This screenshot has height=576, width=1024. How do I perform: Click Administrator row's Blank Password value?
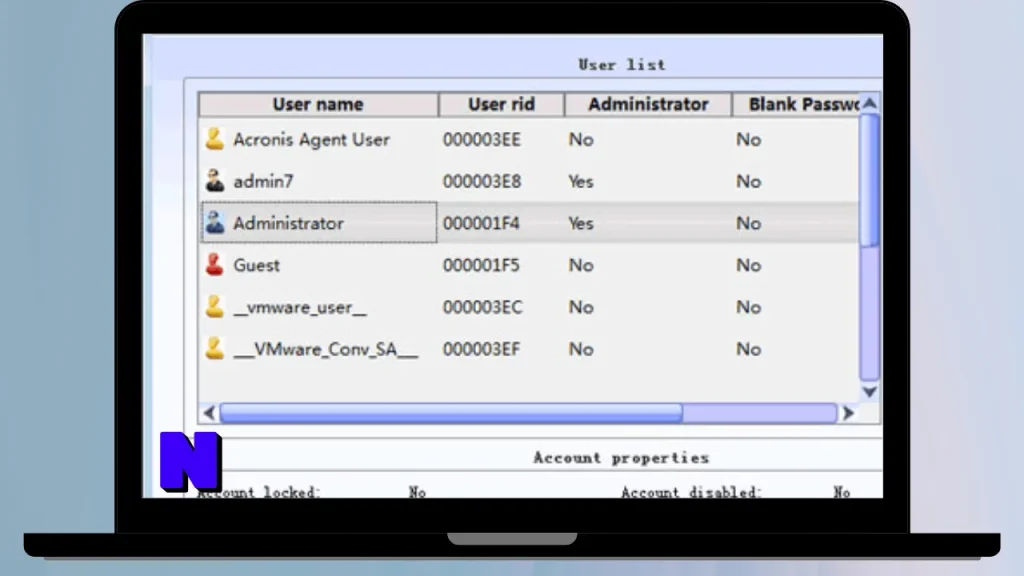[748, 223]
